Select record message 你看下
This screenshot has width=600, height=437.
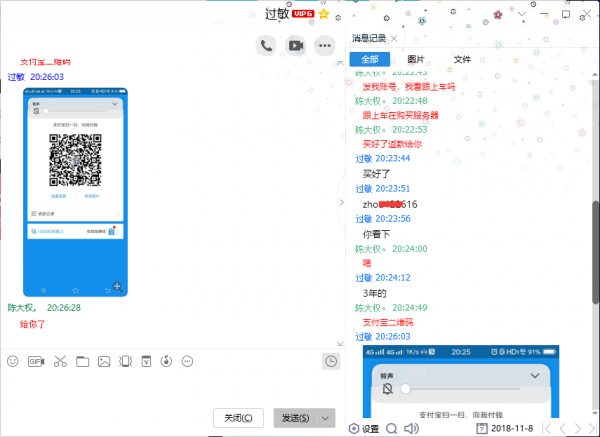coord(376,234)
